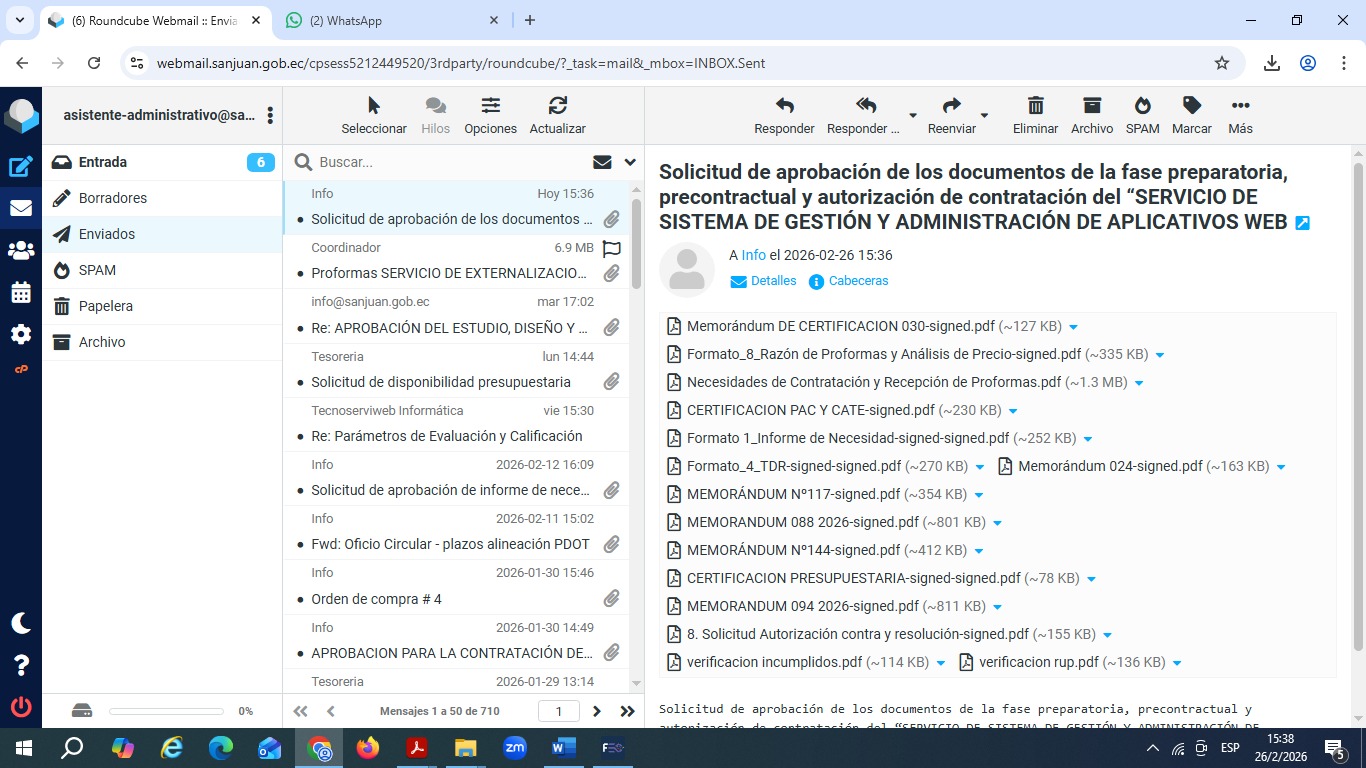The image size is (1366, 768).
Task: Open the Borradores folder
Action: [x=113, y=198]
